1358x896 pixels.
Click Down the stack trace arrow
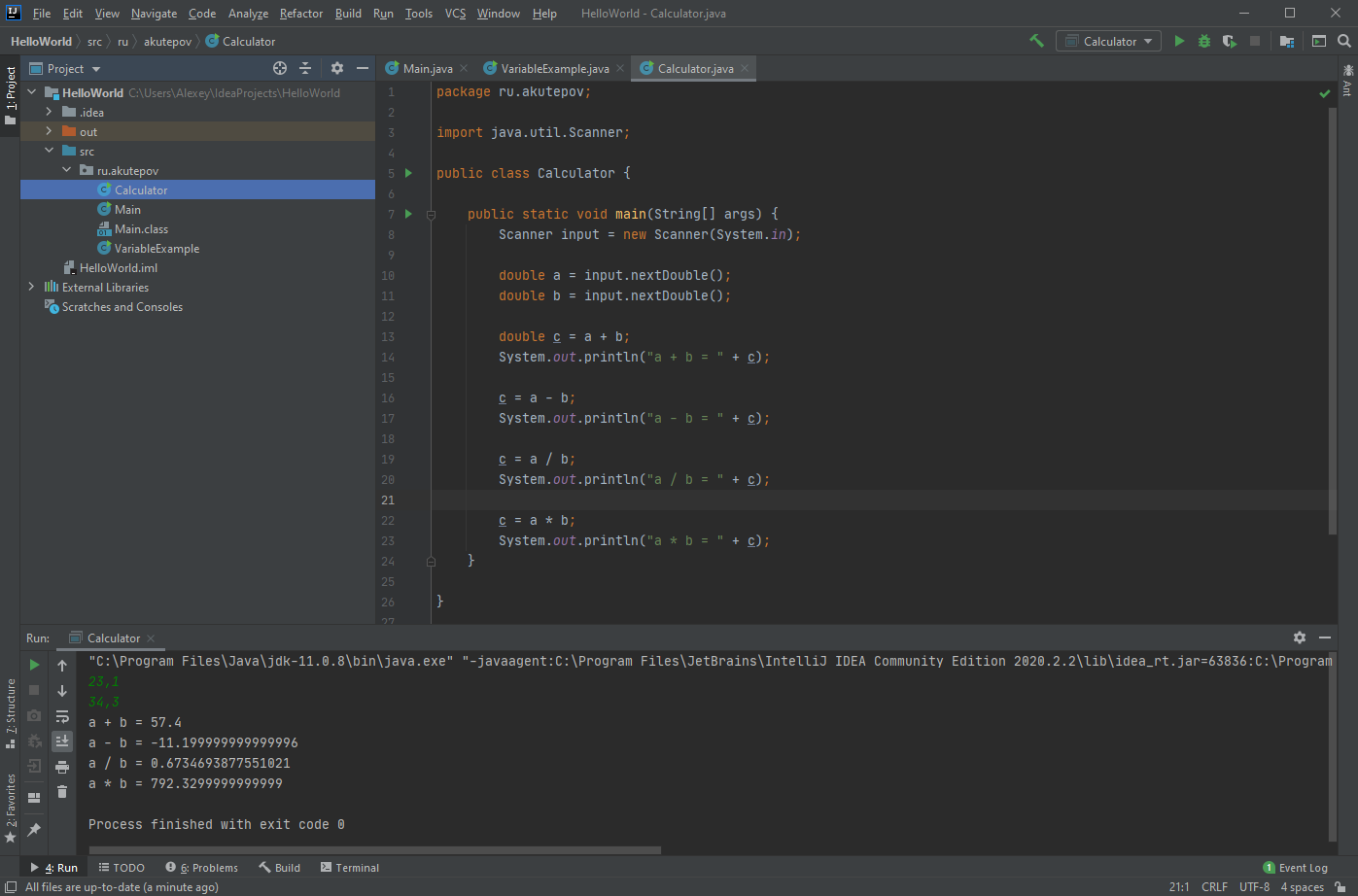[62, 690]
